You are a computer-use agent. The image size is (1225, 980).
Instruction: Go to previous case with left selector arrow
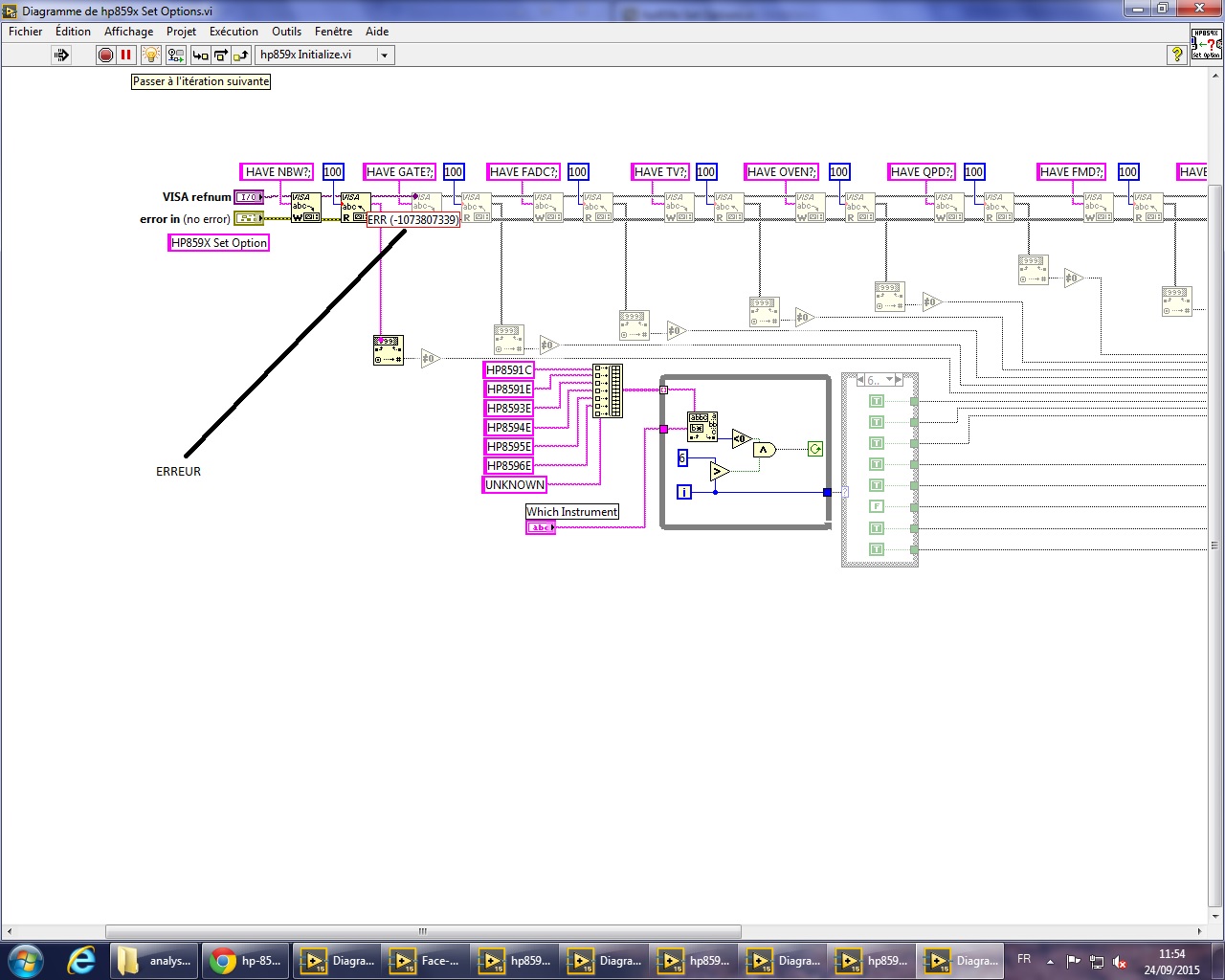pyautogui.click(x=861, y=380)
